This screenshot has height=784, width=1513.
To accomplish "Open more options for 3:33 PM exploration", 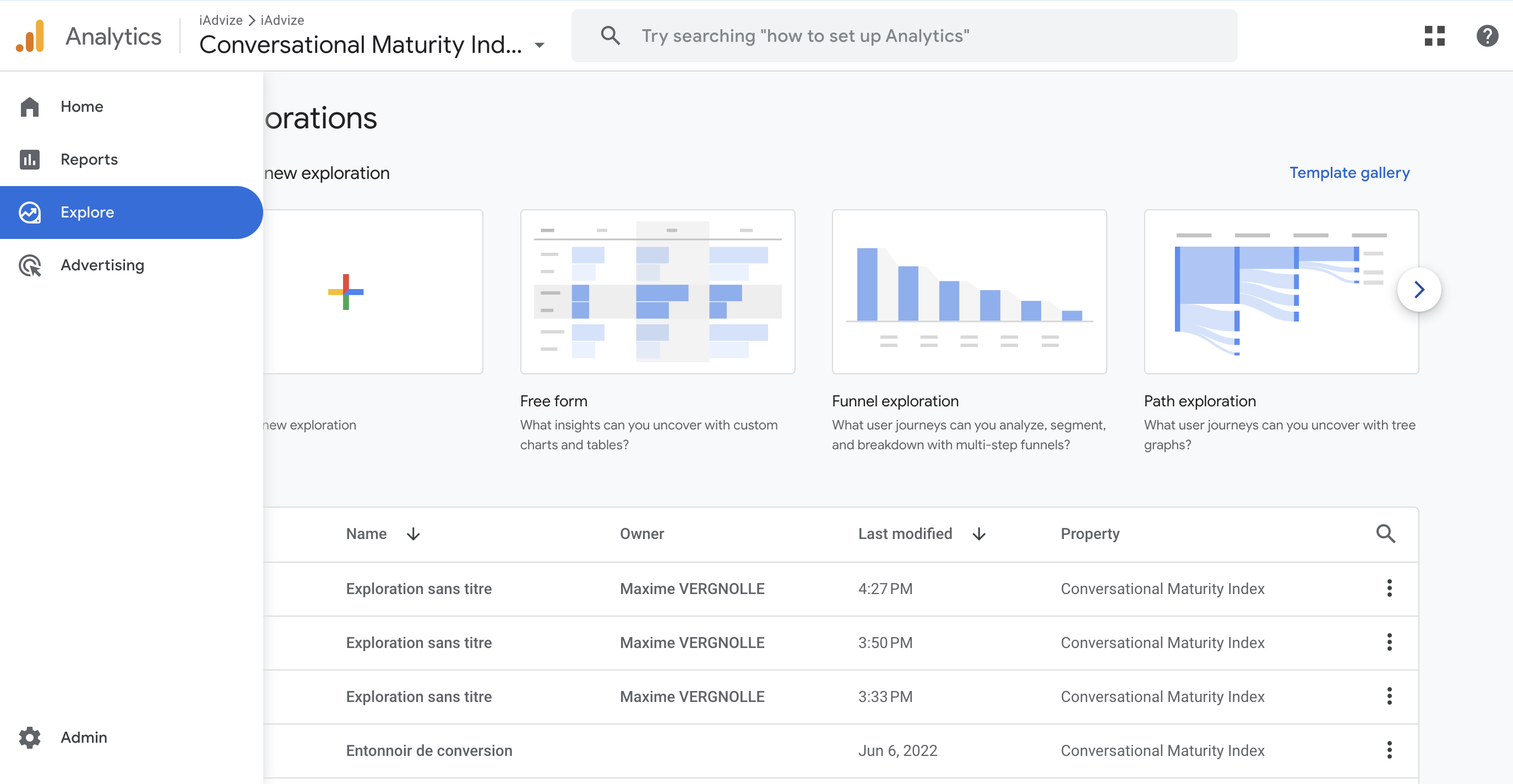I will click(1389, 696).
